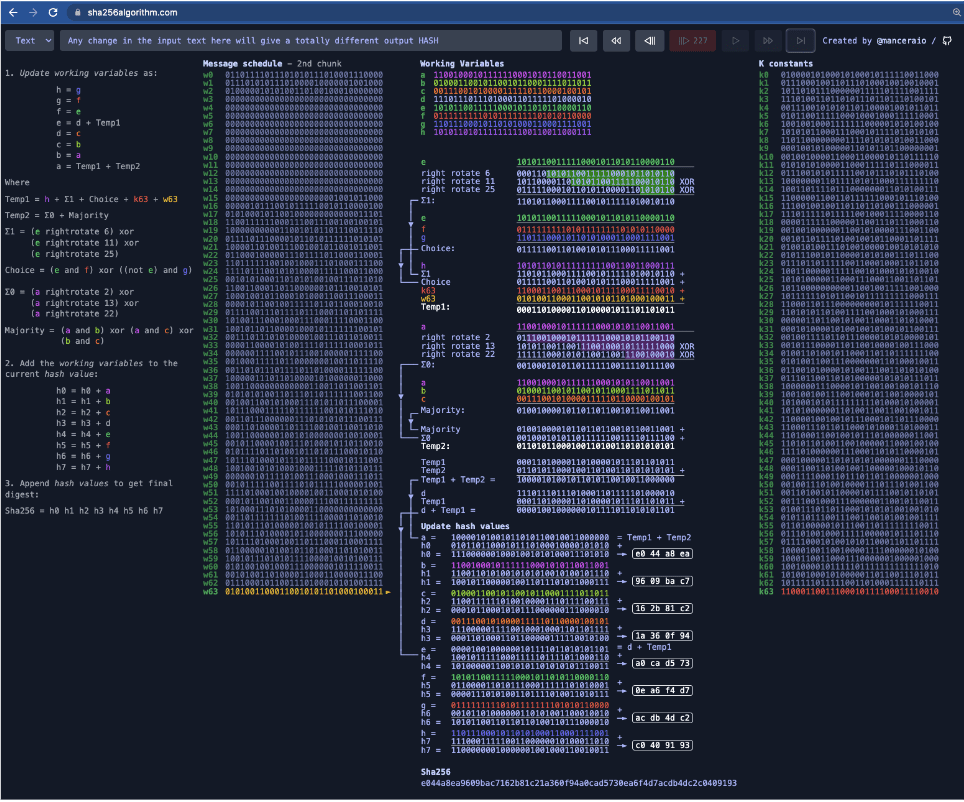Open the Text input-type dropdown
The image size is (964, 802).
point(30,41)
